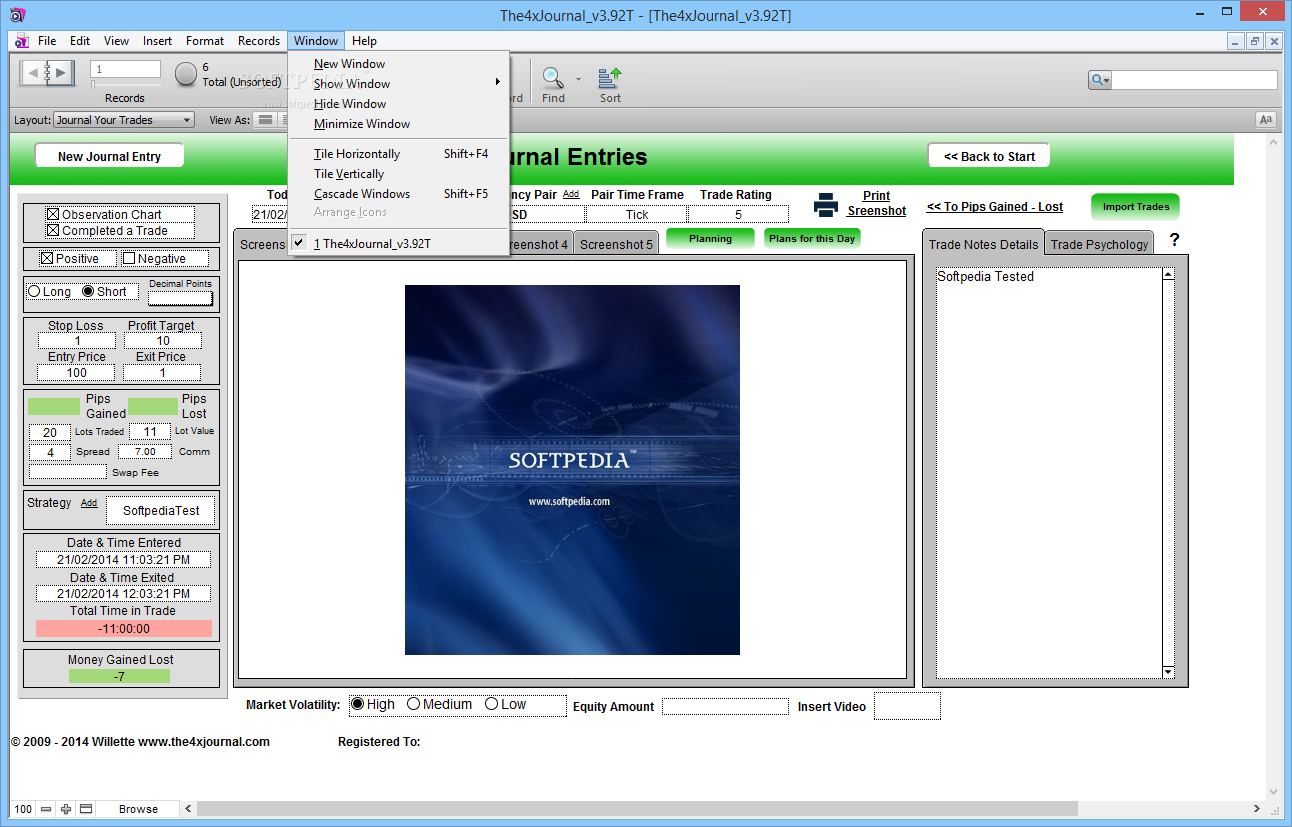
Task: Minimize the inner document window
Action: coord(1236,41)
